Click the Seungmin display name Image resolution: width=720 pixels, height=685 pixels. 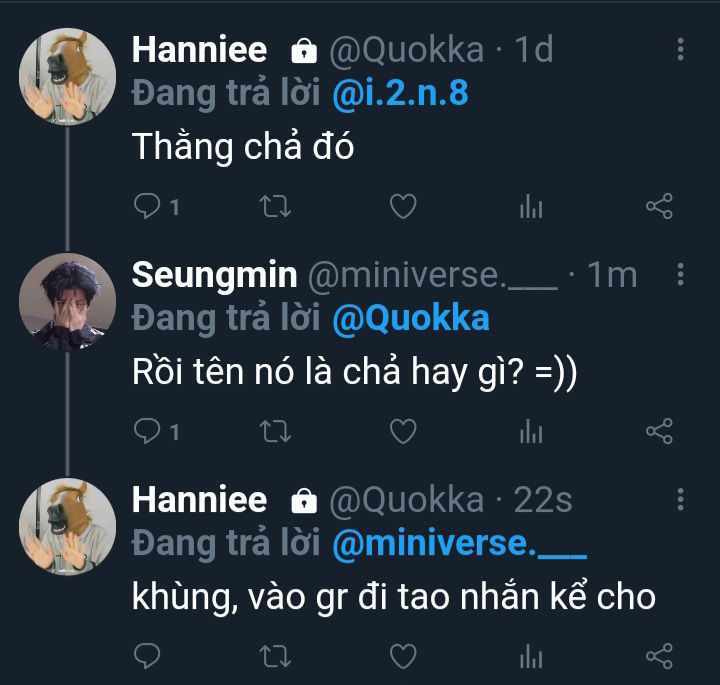tap(214, 274)
